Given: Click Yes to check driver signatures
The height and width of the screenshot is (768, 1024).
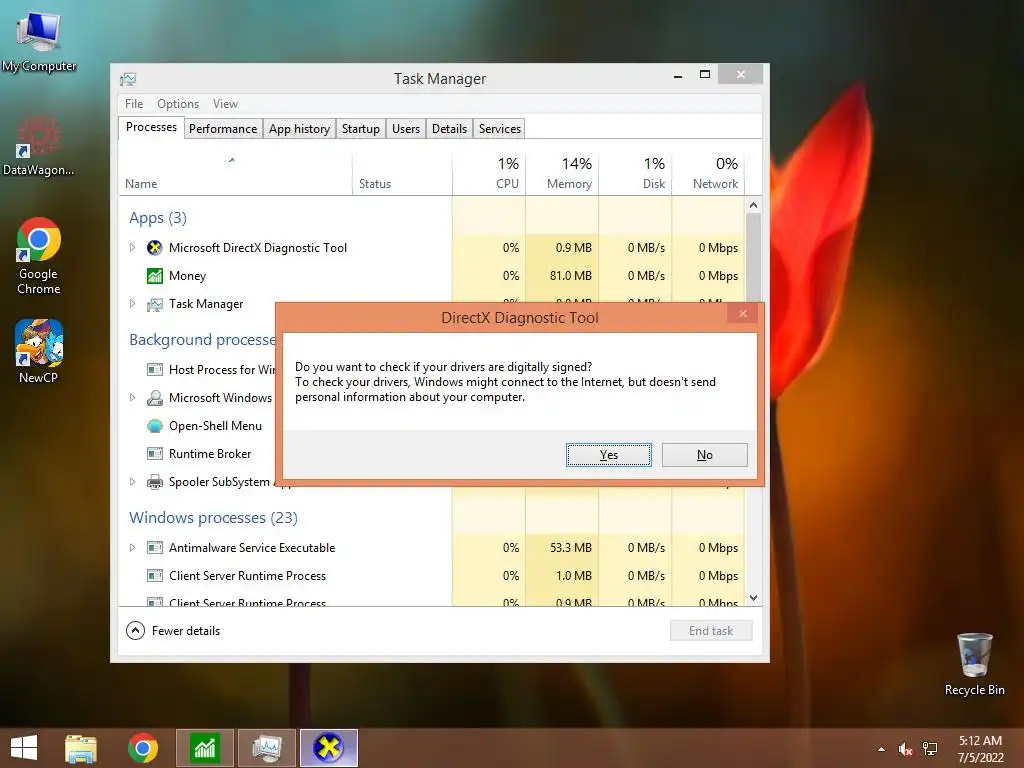Looking at the screenshot, I should pyautogui.click(x=609, y=455).
